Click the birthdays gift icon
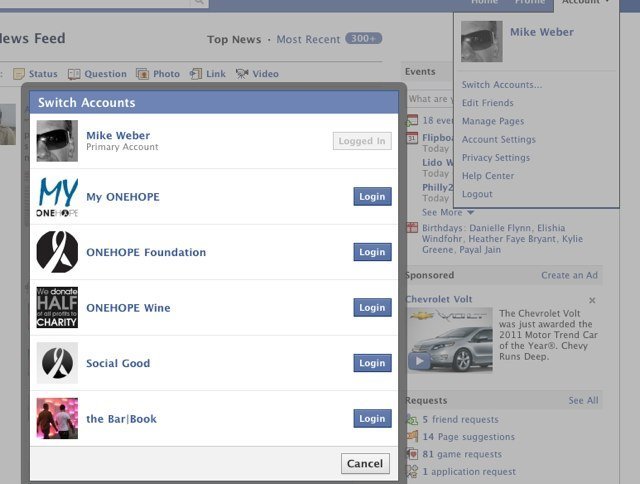The width and height of the screenshot is (640, 484). [412, 228]
